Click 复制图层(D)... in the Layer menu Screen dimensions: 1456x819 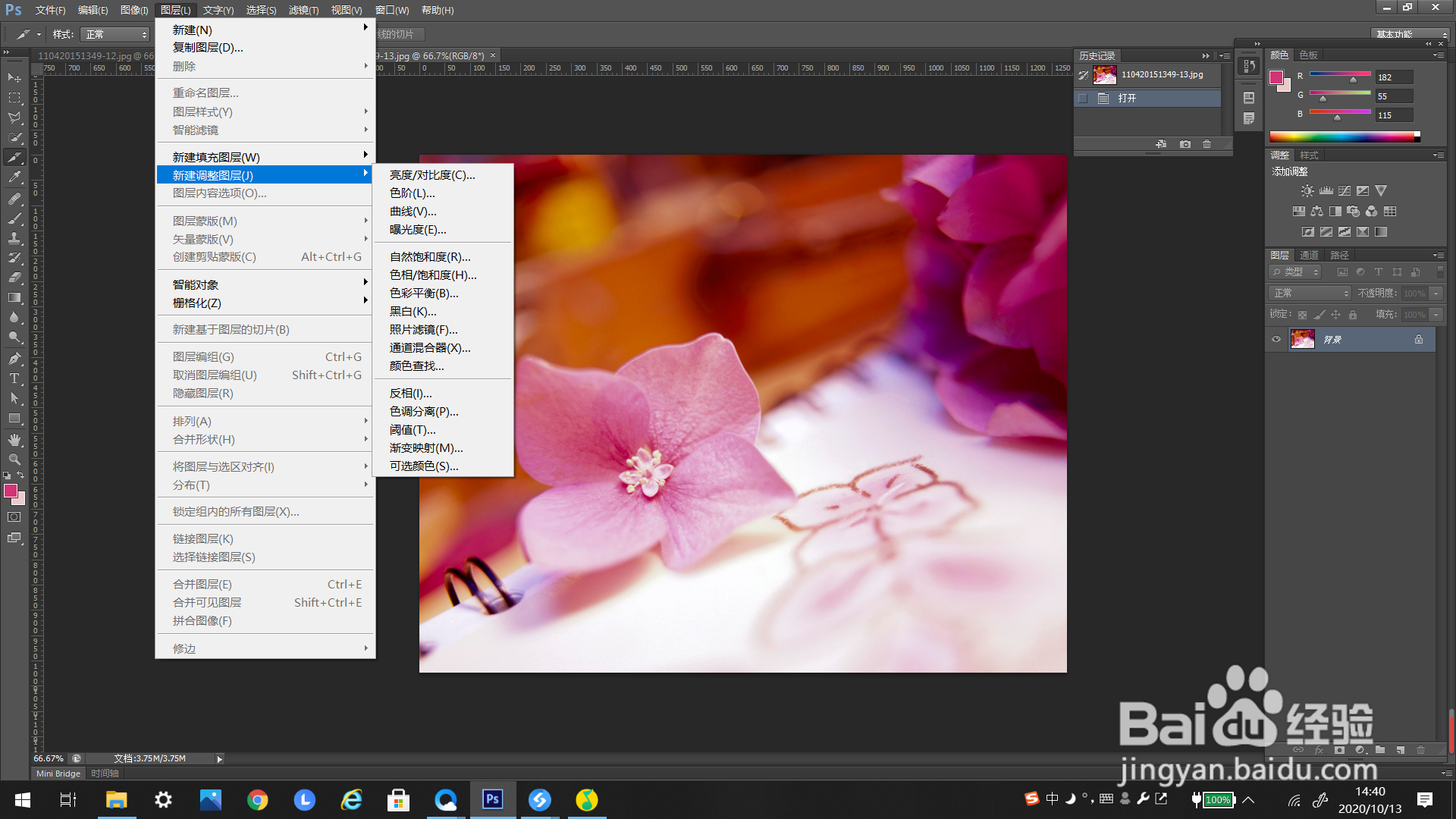pos(208,48)
